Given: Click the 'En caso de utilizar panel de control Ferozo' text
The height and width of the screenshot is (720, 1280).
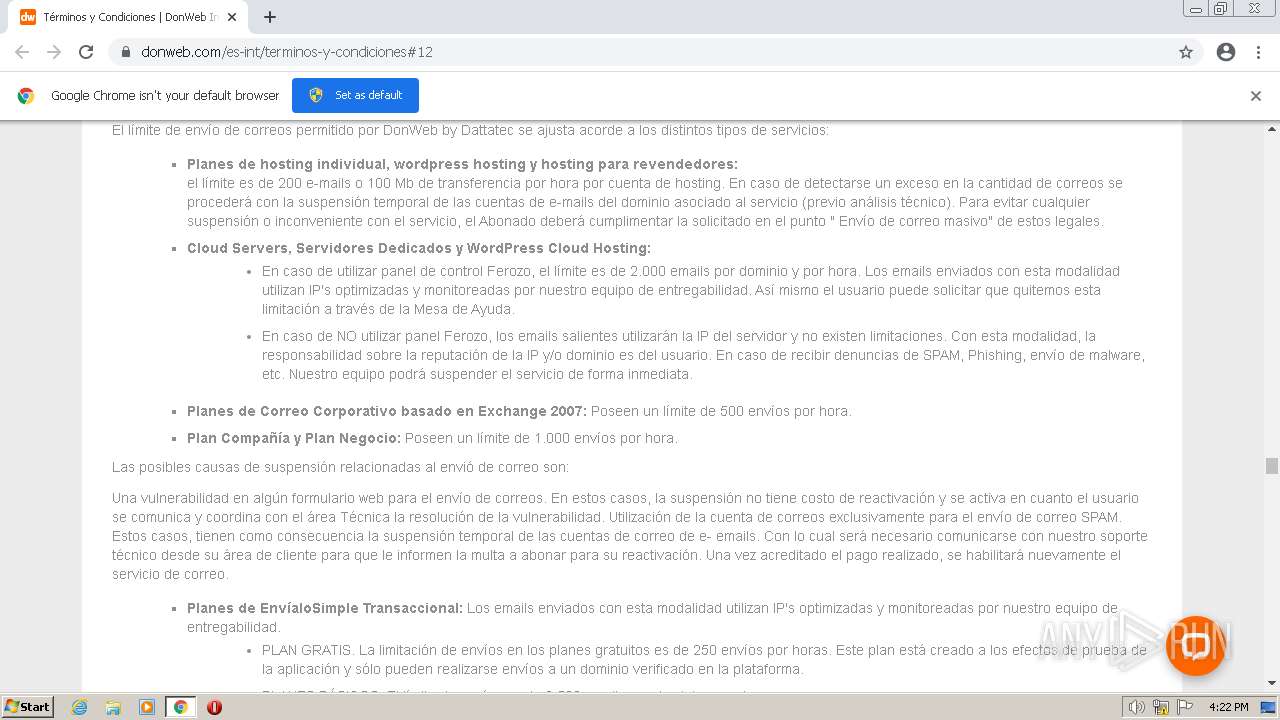Looking at the screenshot, I should click(691, 290).
